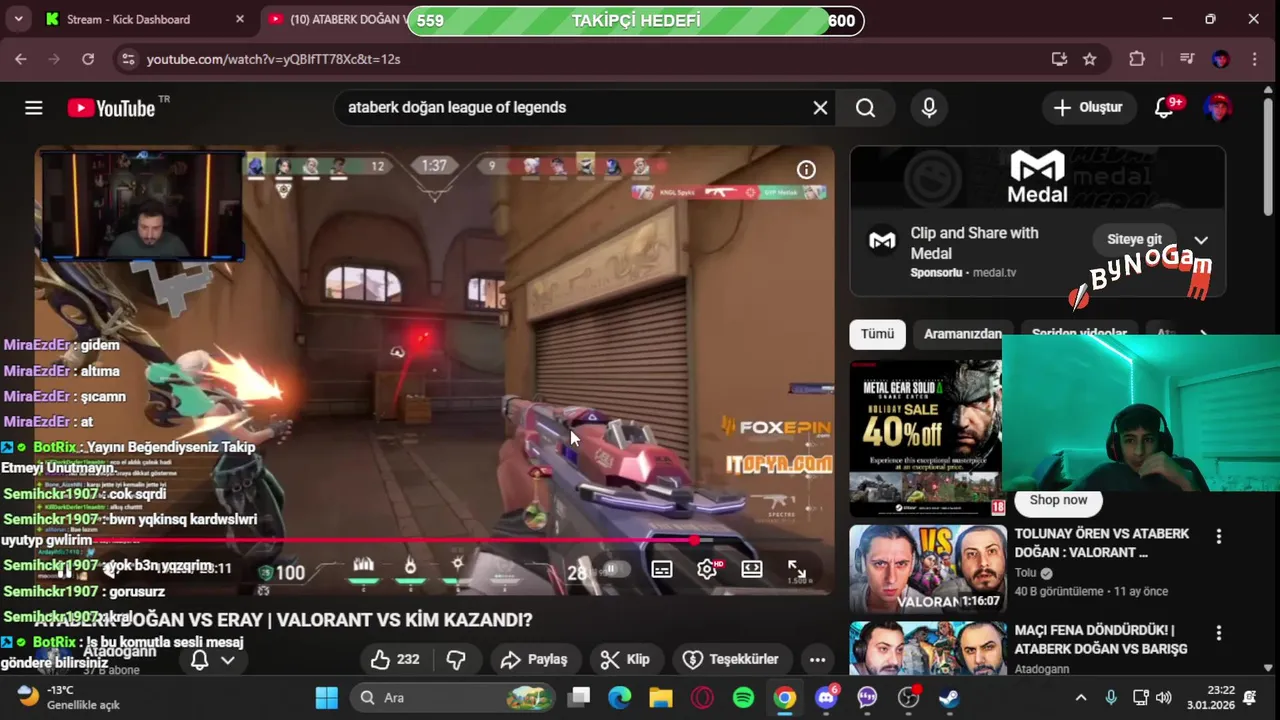
Task: Enter fullscreen video mode
Action: [797, 569]
